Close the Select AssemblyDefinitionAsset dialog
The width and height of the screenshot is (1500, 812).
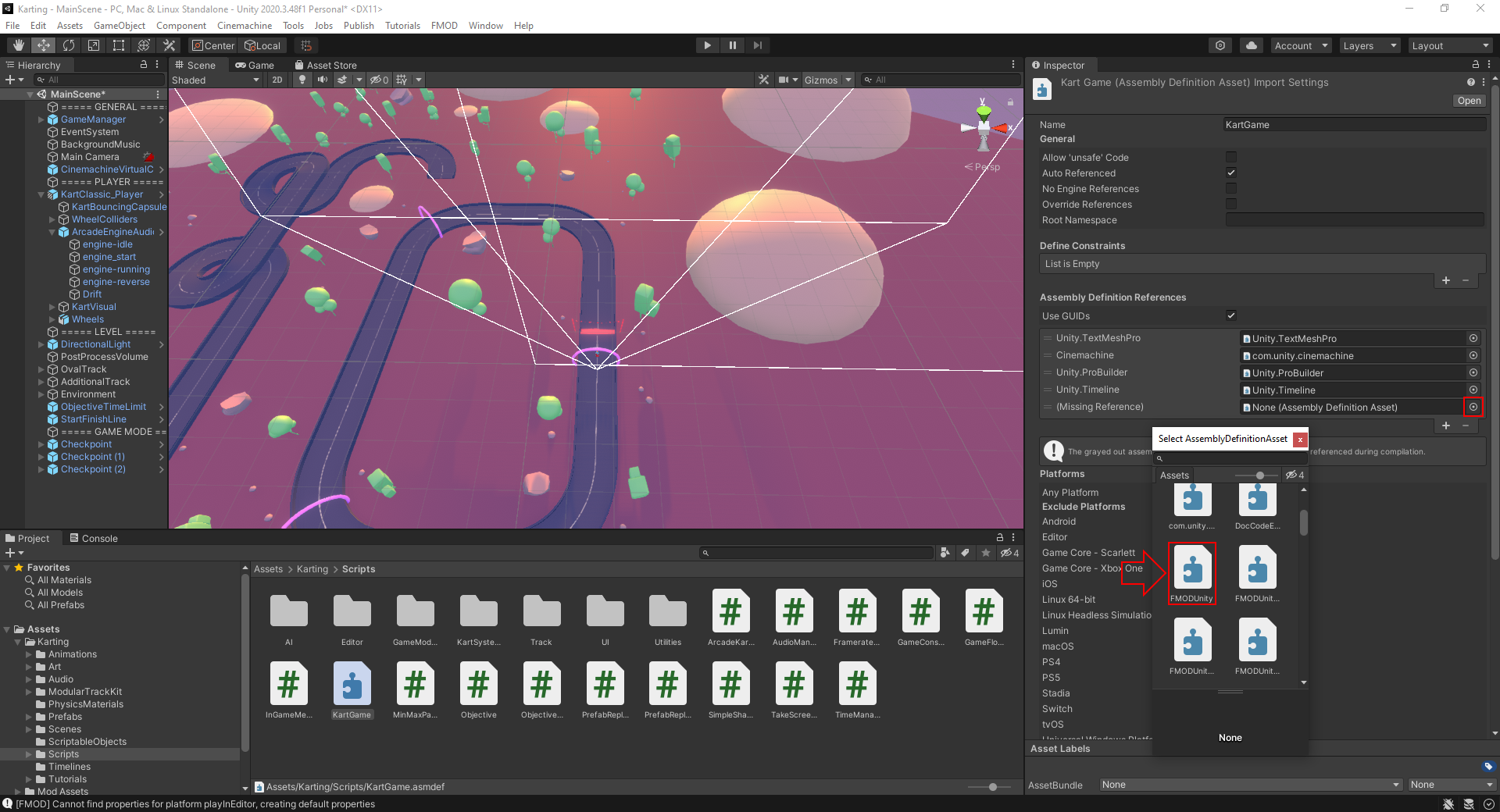coord(1300,439)
